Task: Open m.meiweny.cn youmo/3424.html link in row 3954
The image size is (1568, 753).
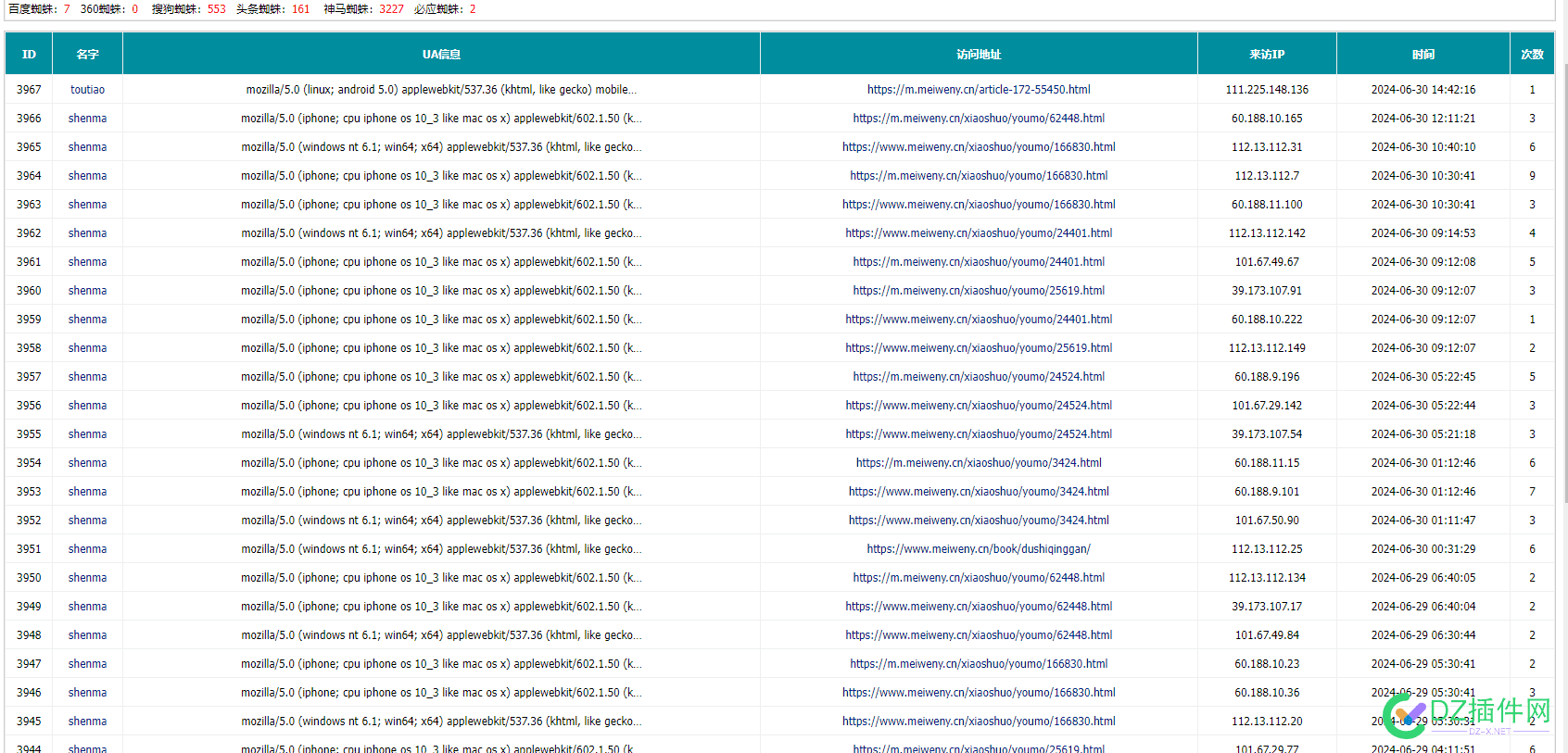Action: pyautogui.click(x=979, y=463)
